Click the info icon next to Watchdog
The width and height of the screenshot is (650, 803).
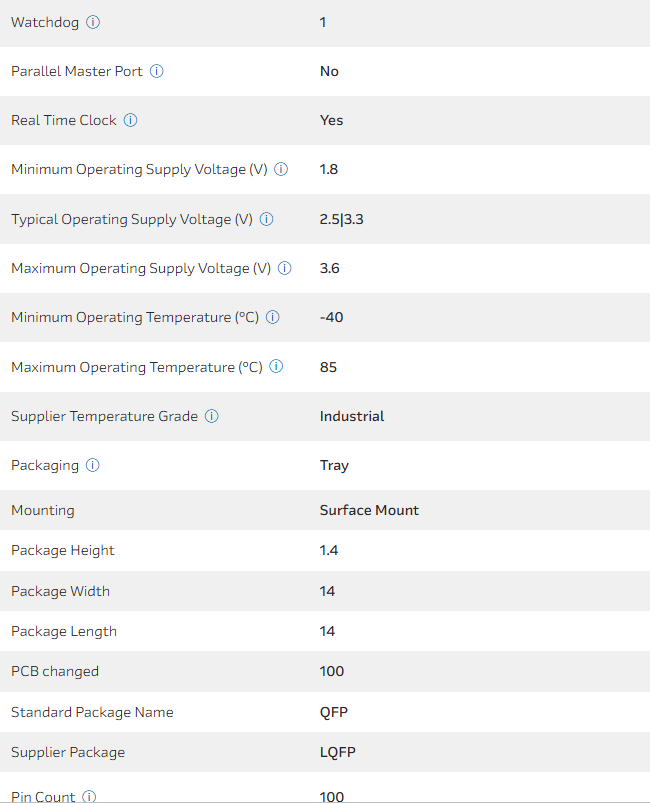[x=93, y=22]
